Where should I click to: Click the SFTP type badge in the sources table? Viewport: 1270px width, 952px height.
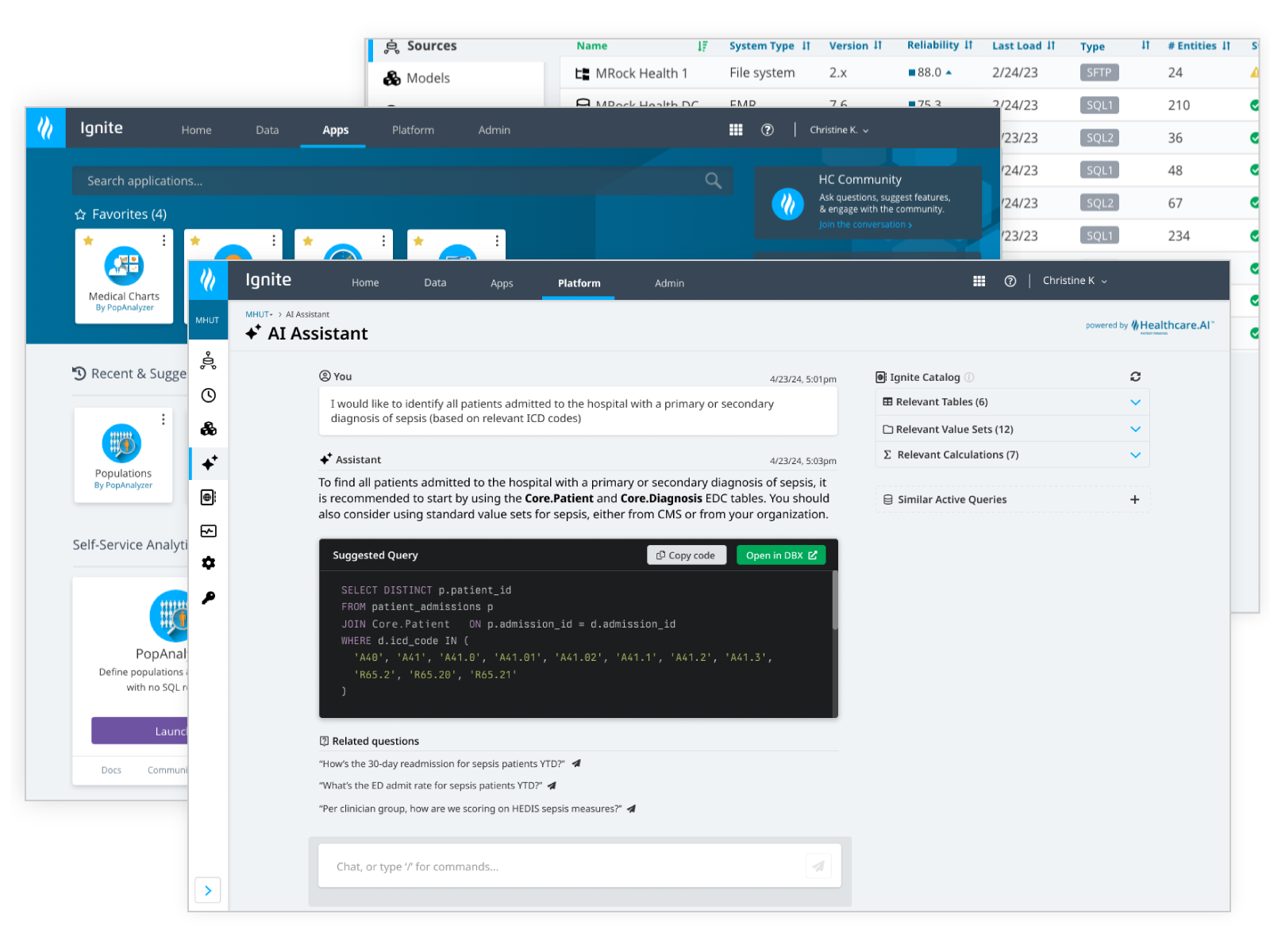[1099, 72]
